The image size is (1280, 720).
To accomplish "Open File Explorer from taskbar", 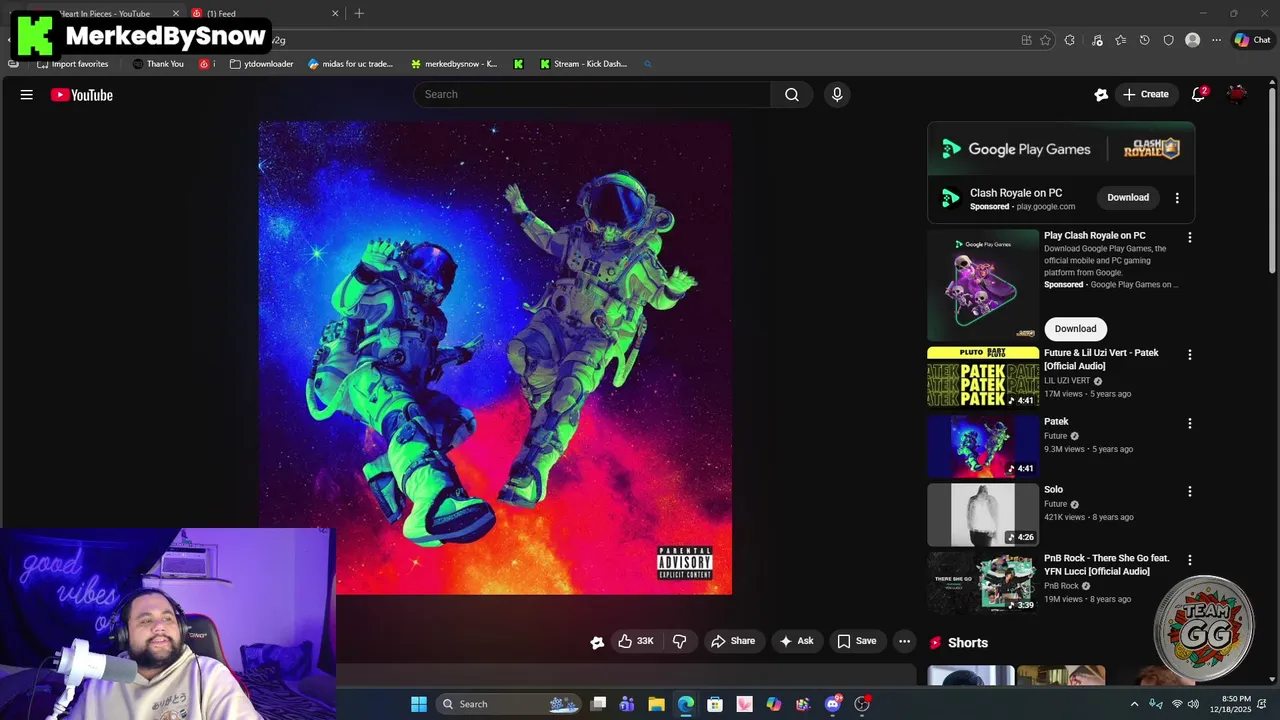I will click(656, 704).
